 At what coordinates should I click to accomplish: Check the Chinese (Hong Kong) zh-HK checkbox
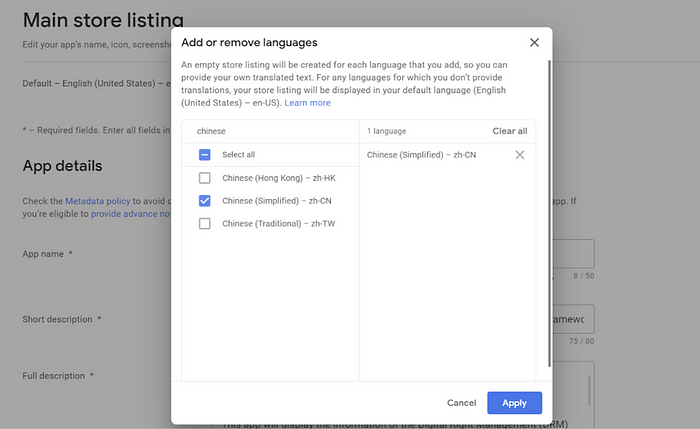[204, 178]
